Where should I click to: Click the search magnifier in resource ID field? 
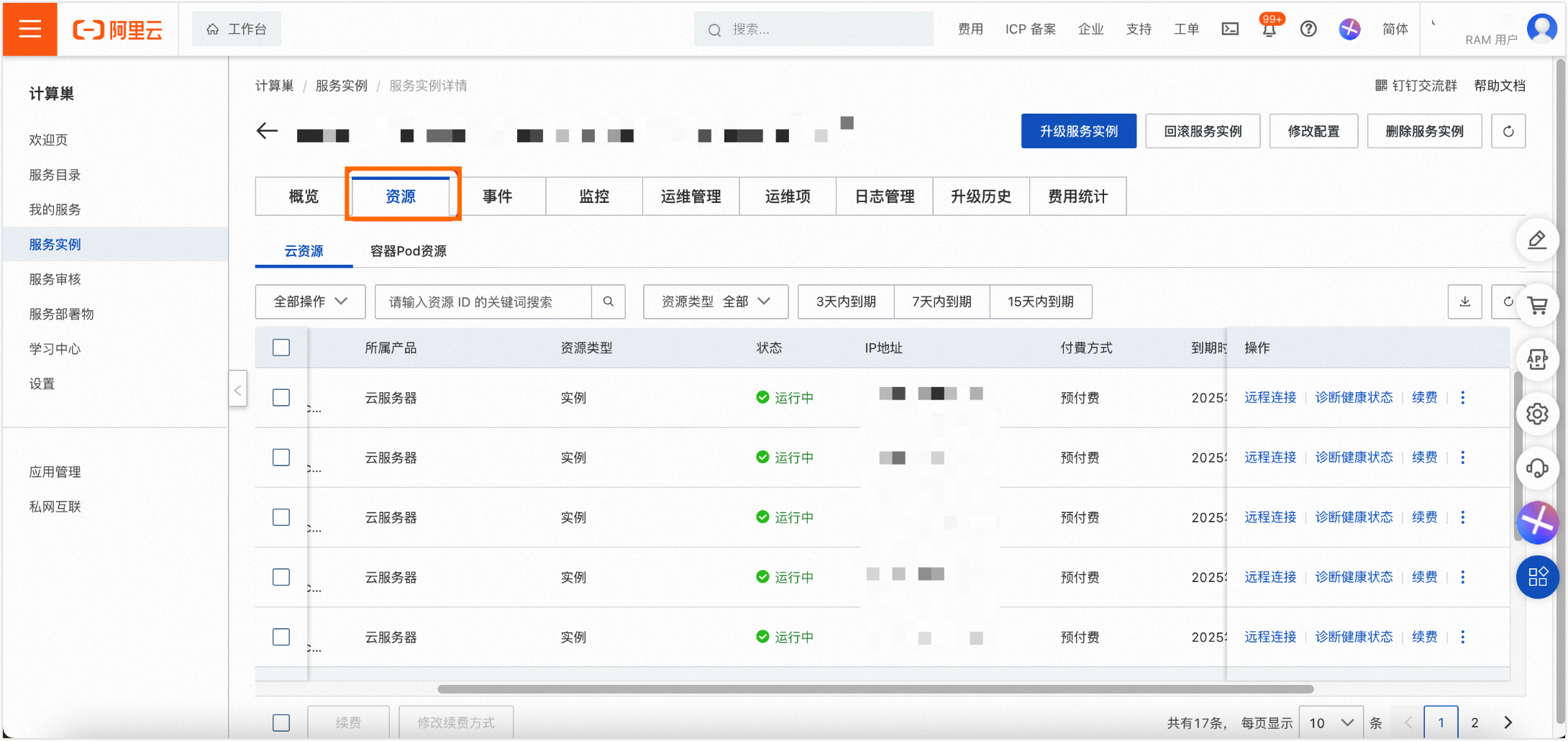pos(608,301)
